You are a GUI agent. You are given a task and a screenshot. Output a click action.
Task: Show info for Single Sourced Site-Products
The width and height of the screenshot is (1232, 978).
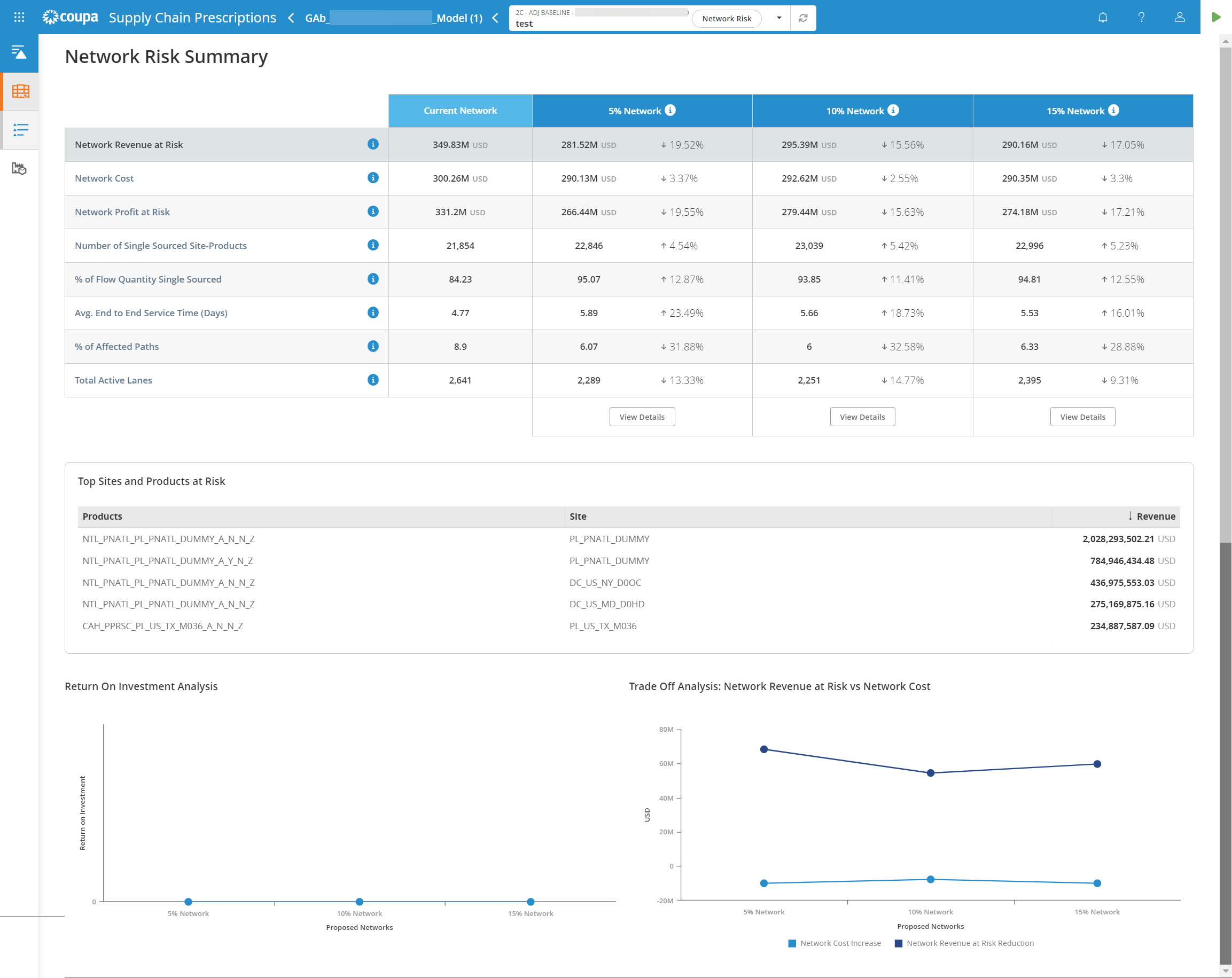click(x=373, y=245)
